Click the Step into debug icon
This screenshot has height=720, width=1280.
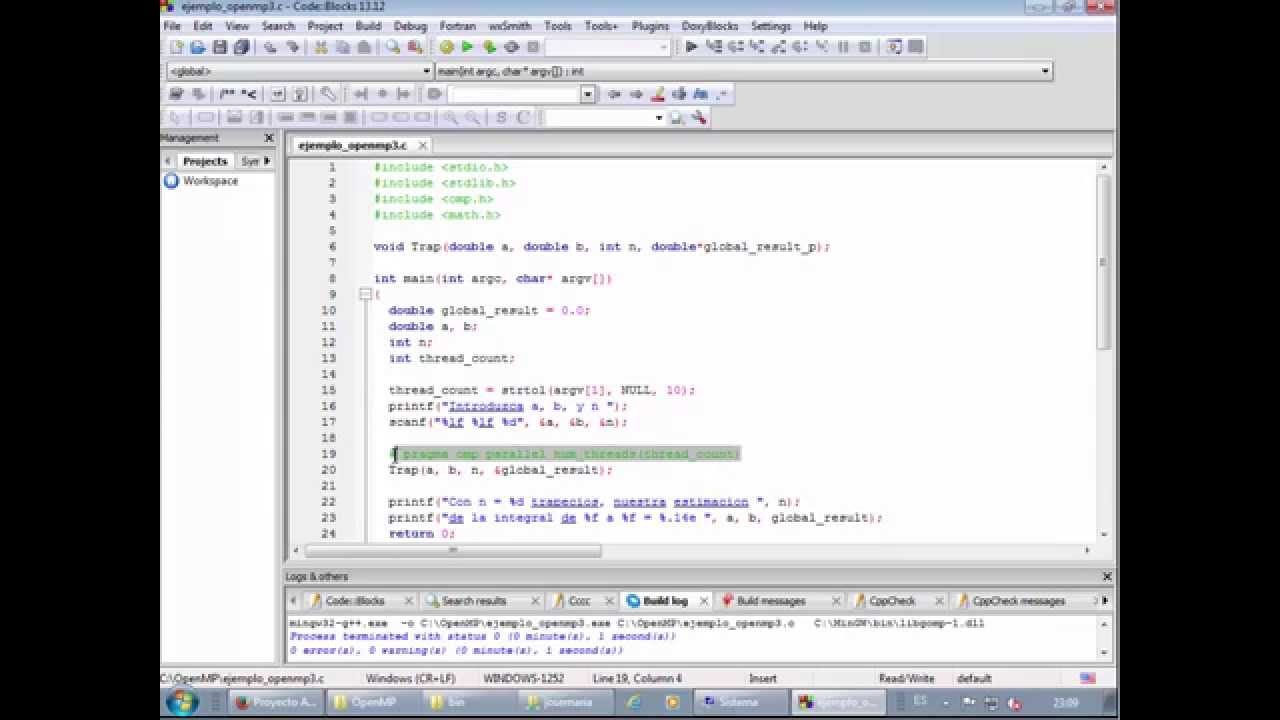[x=757, y=47]
